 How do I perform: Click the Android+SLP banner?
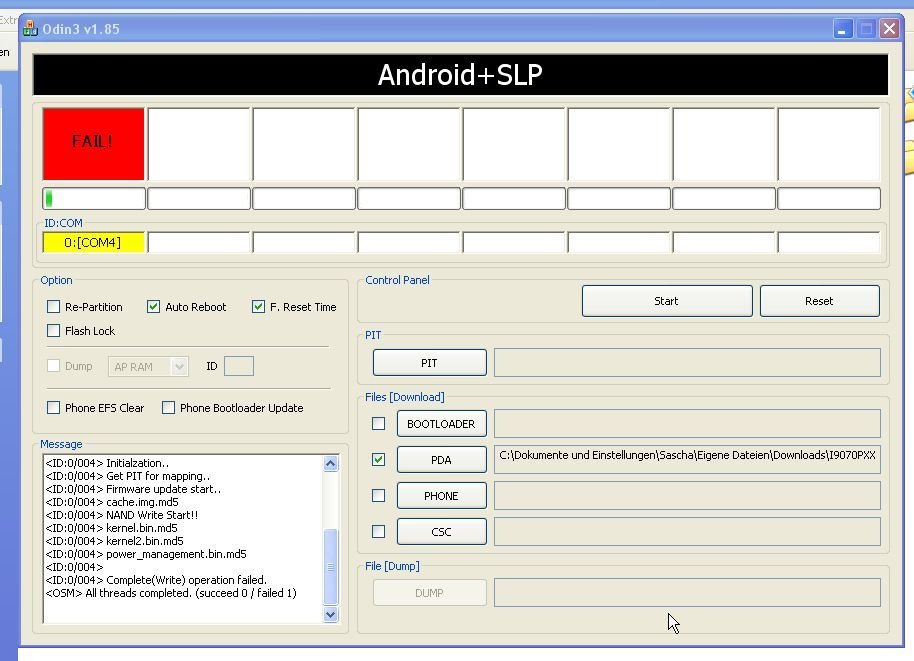click(x=460, y=75)
